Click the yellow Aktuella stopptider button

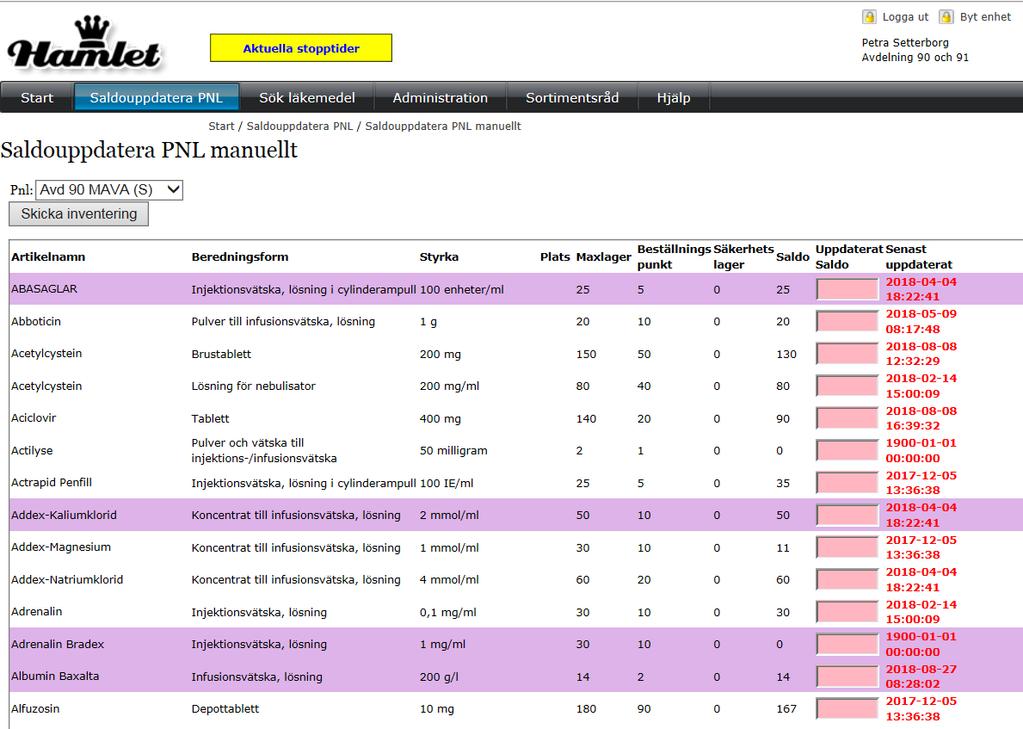pyautogui.click(x=301, y=48)
